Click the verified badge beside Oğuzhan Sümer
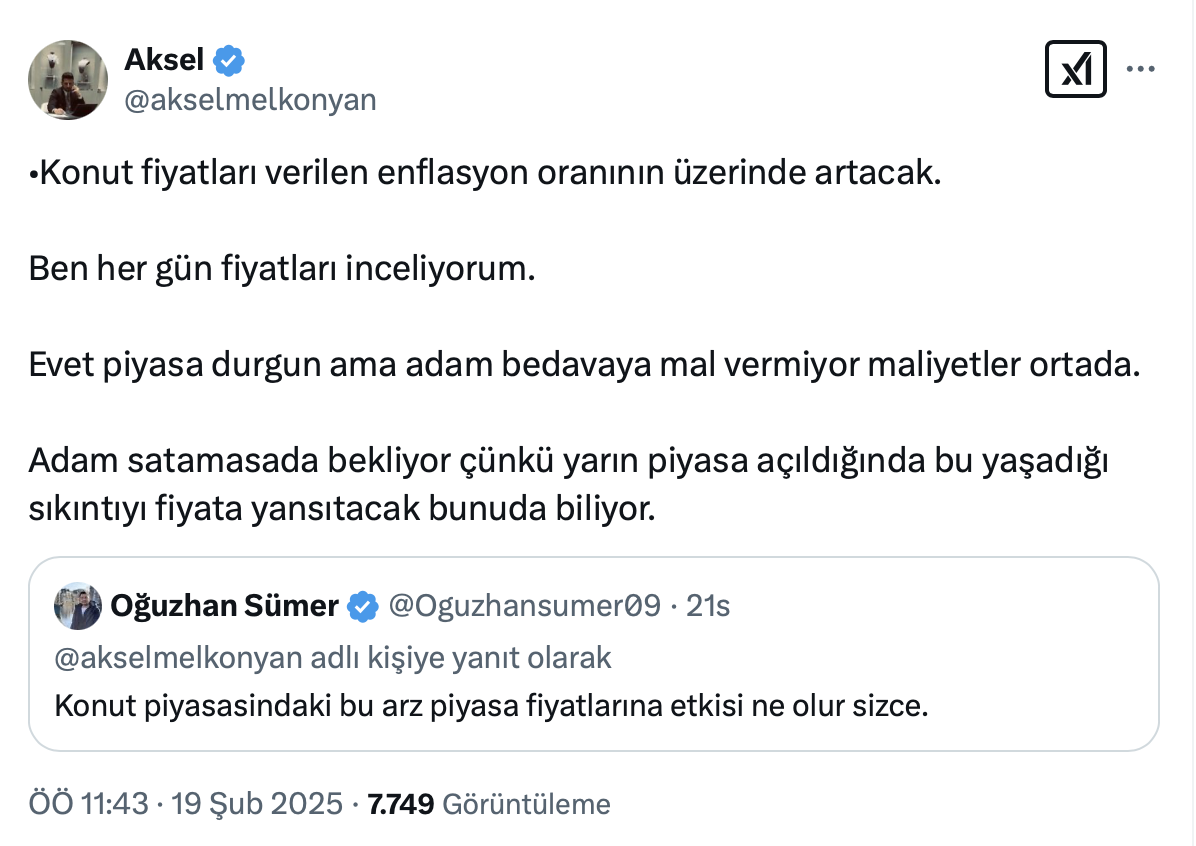The height and width of the screenshot is (846, 1196). pyautogui.click(x=362, y=606)
